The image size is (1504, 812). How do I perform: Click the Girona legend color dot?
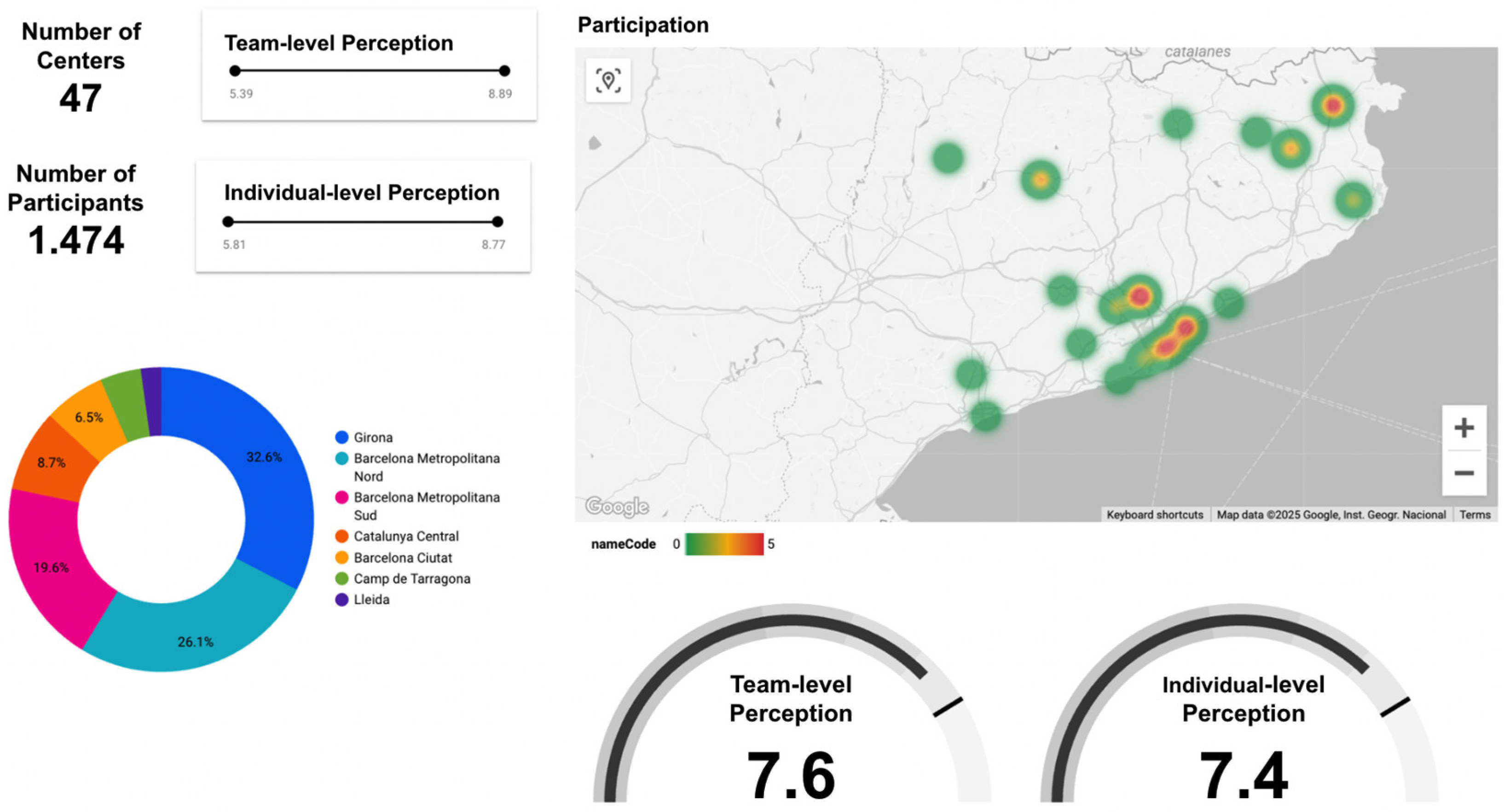[341, 437]
